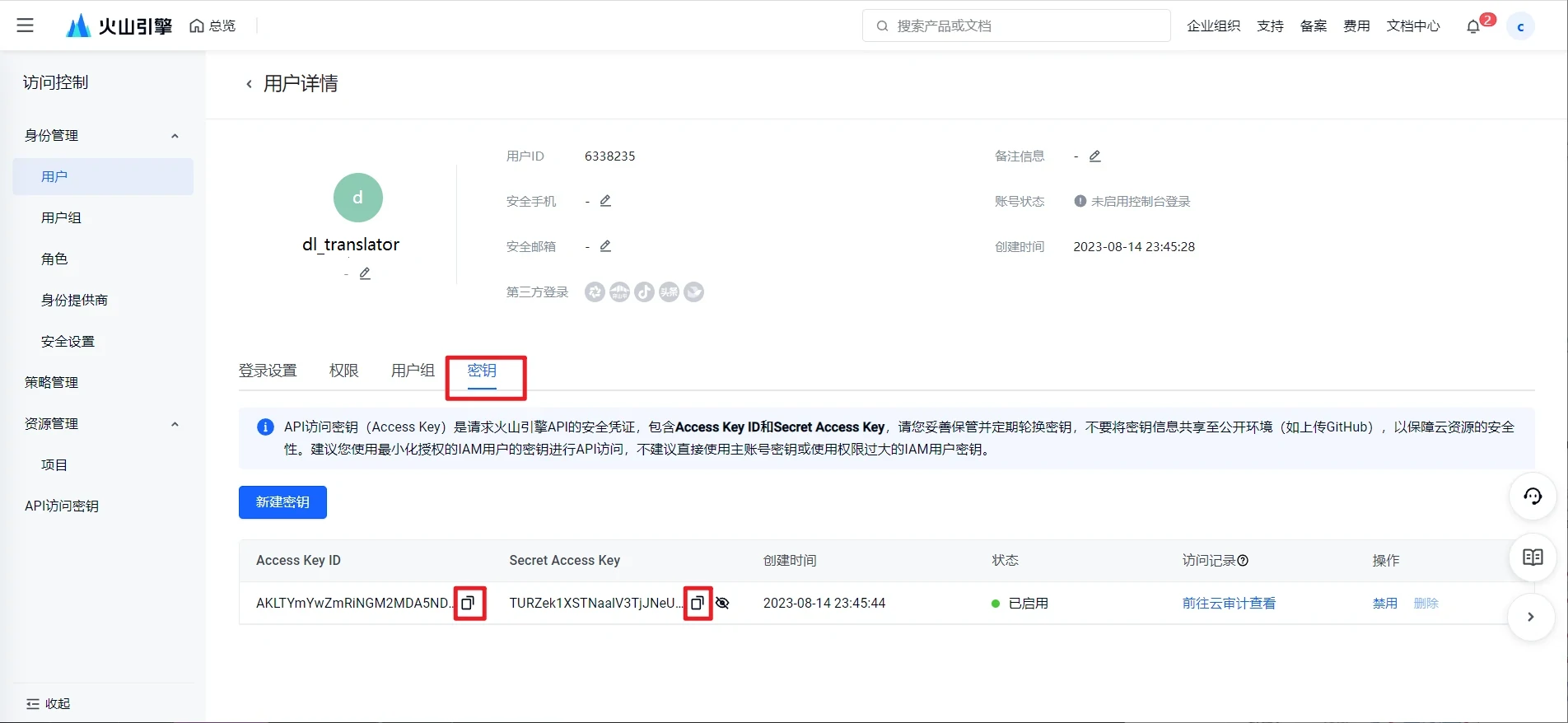The image size is (1568, 723).
Task: Click the key creation time 2023-08-14 23:45:44
Action: pos(824,603)
